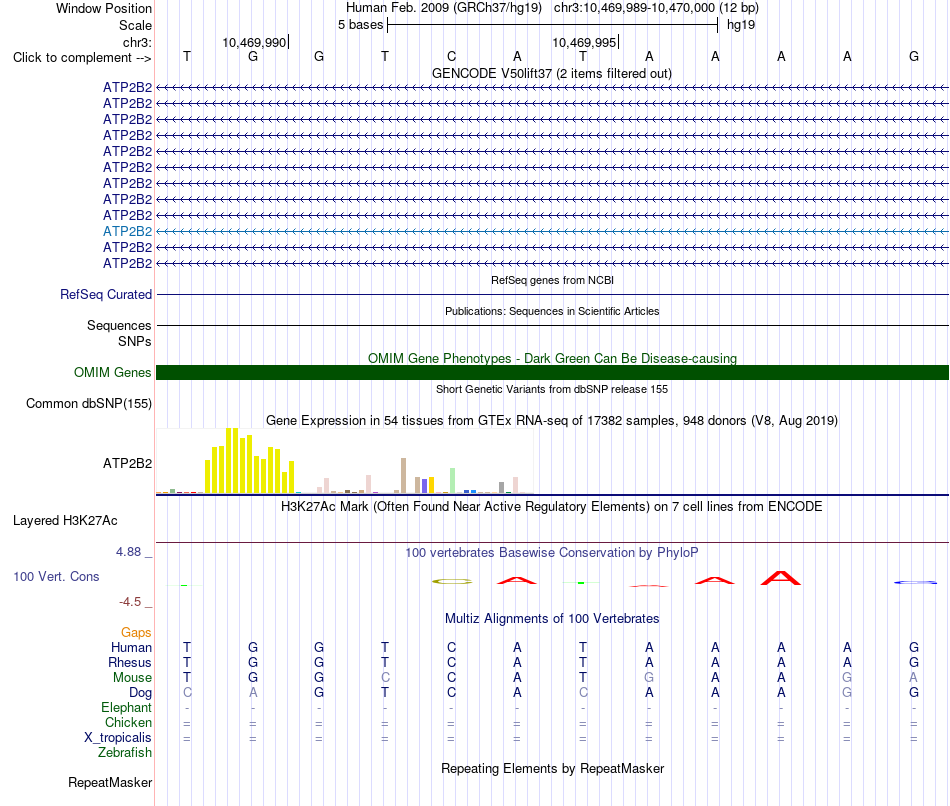950x806 pixels.
Task: Click the H3K27Ac Mark track title
Action: 551,507
